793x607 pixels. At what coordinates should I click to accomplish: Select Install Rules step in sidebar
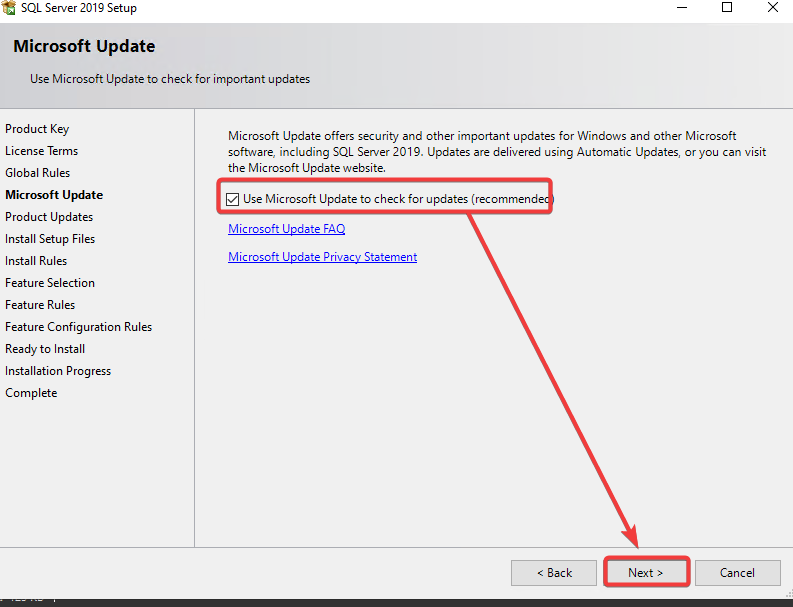tap(36, 261)
